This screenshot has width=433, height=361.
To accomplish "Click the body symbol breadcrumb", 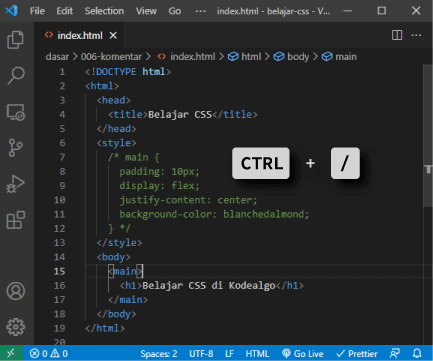I will [291, 57].
